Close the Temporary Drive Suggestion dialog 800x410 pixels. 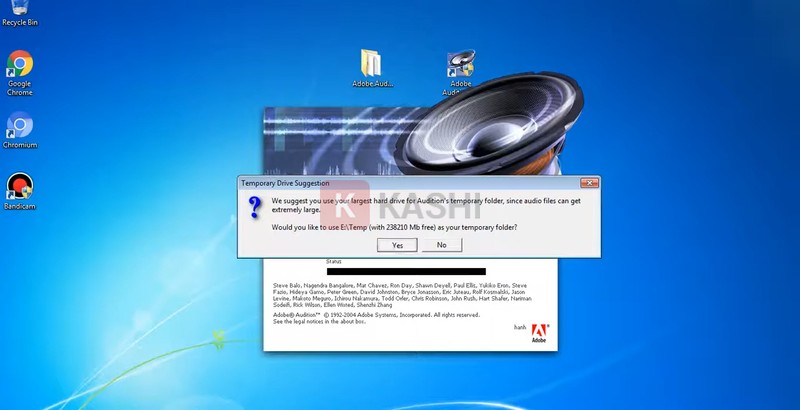click(590, 183)
